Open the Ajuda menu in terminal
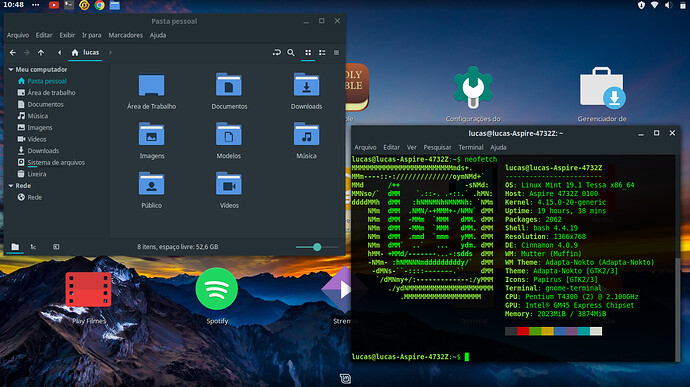The height and width of the screenshot is (387, 690). click(498, 147)
